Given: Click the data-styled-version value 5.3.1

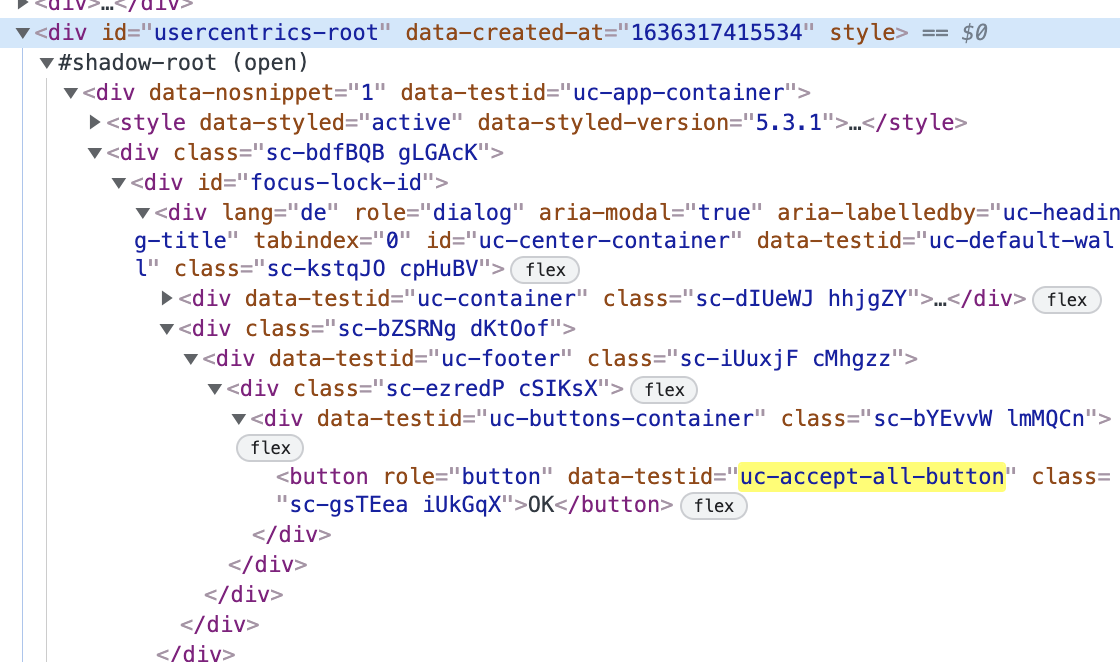Looking at the screenshot, I should tap(789, 123).
